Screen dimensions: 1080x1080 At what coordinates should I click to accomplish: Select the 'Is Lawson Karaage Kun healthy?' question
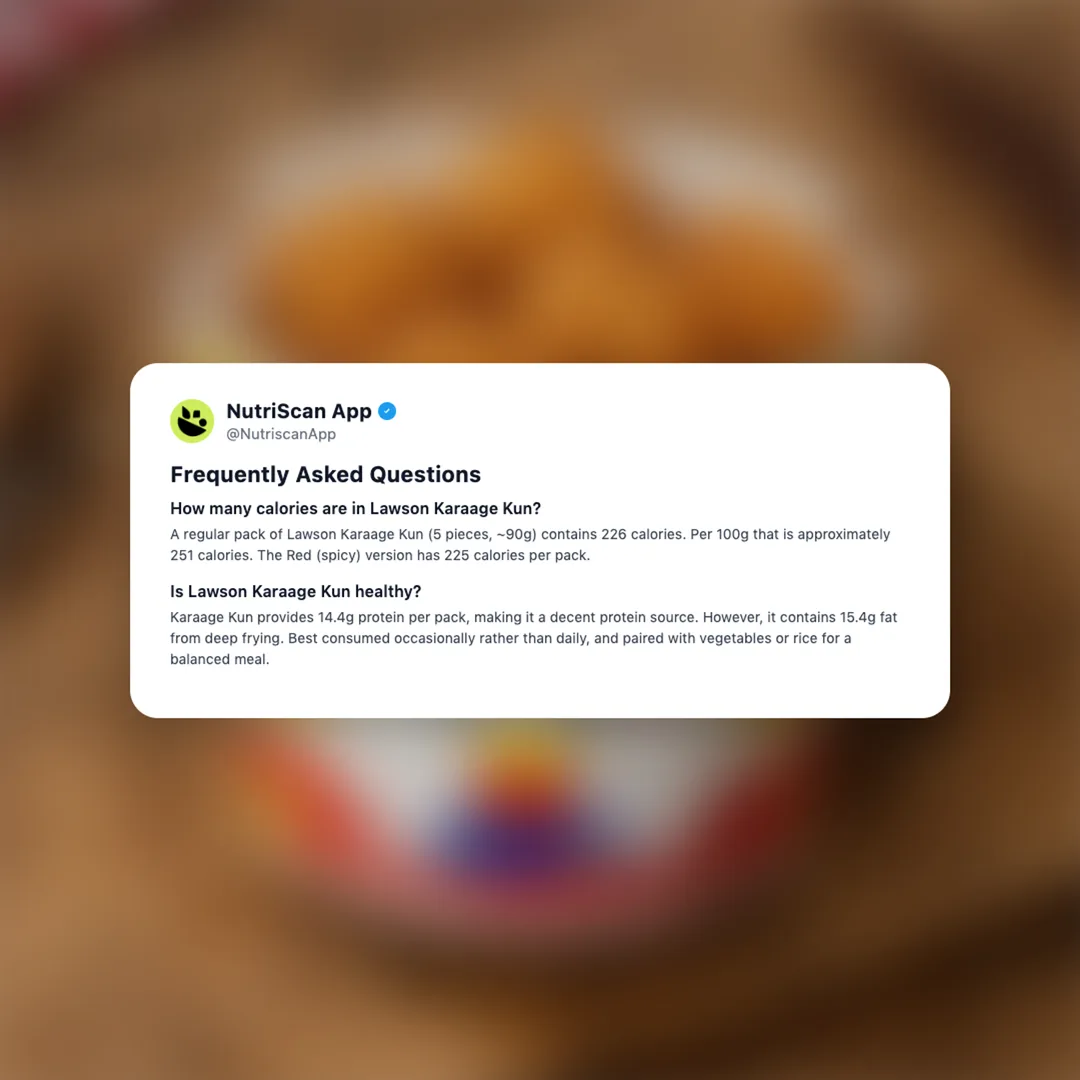click(295, 592)
